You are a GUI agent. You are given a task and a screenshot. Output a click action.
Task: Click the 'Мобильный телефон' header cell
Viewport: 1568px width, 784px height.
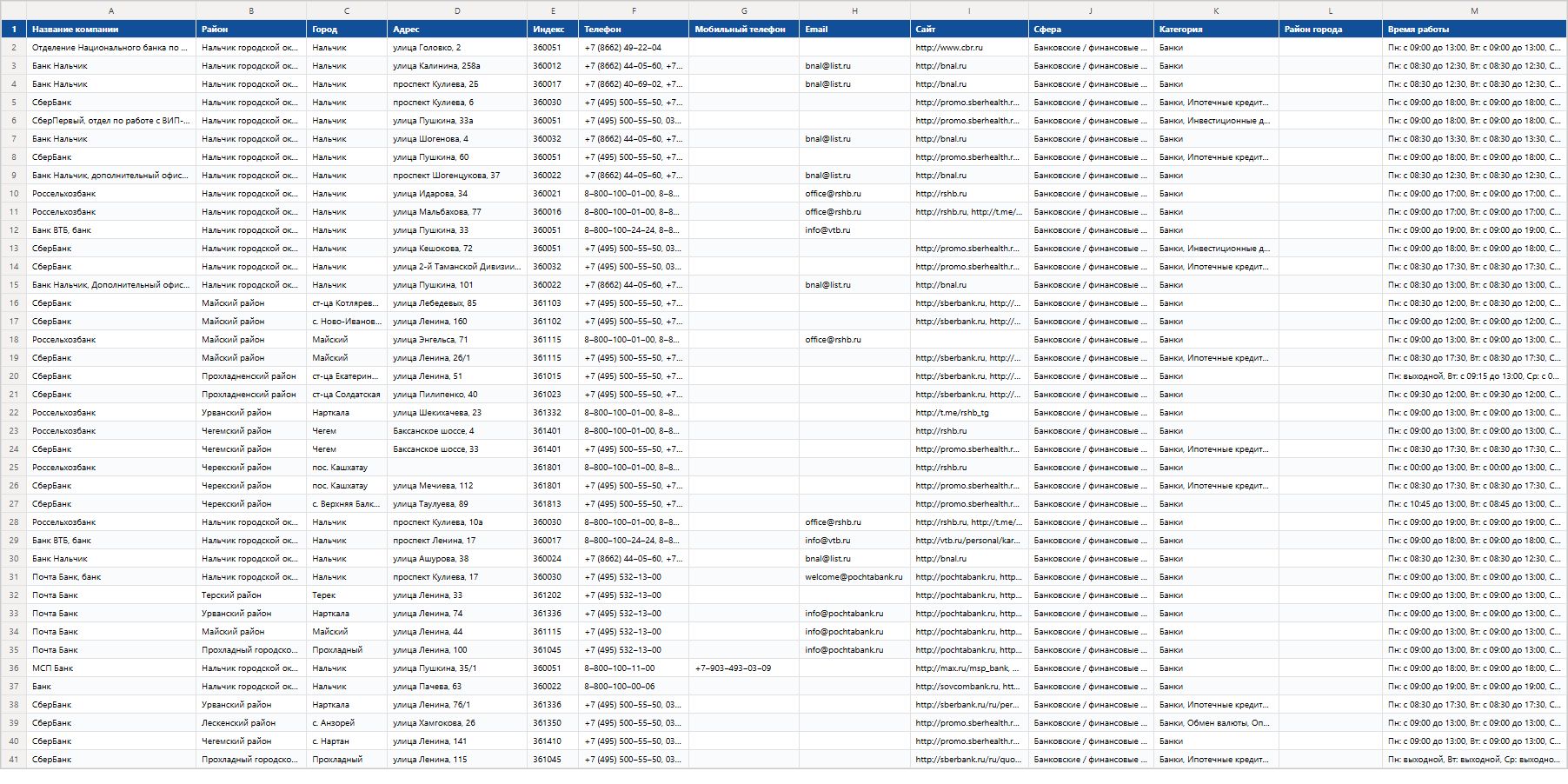pos(744,30)
